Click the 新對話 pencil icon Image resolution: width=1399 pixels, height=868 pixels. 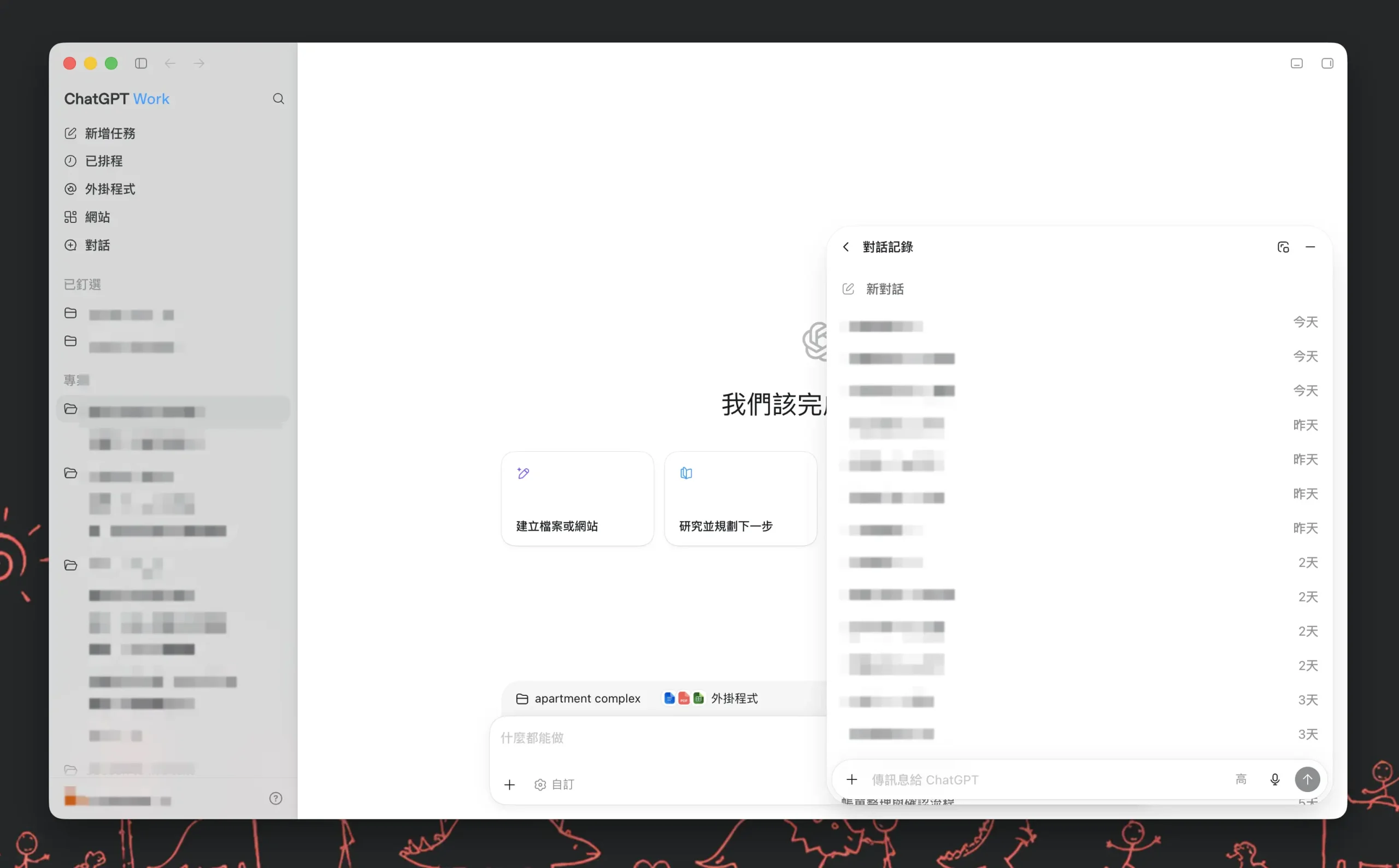(848, 289)
